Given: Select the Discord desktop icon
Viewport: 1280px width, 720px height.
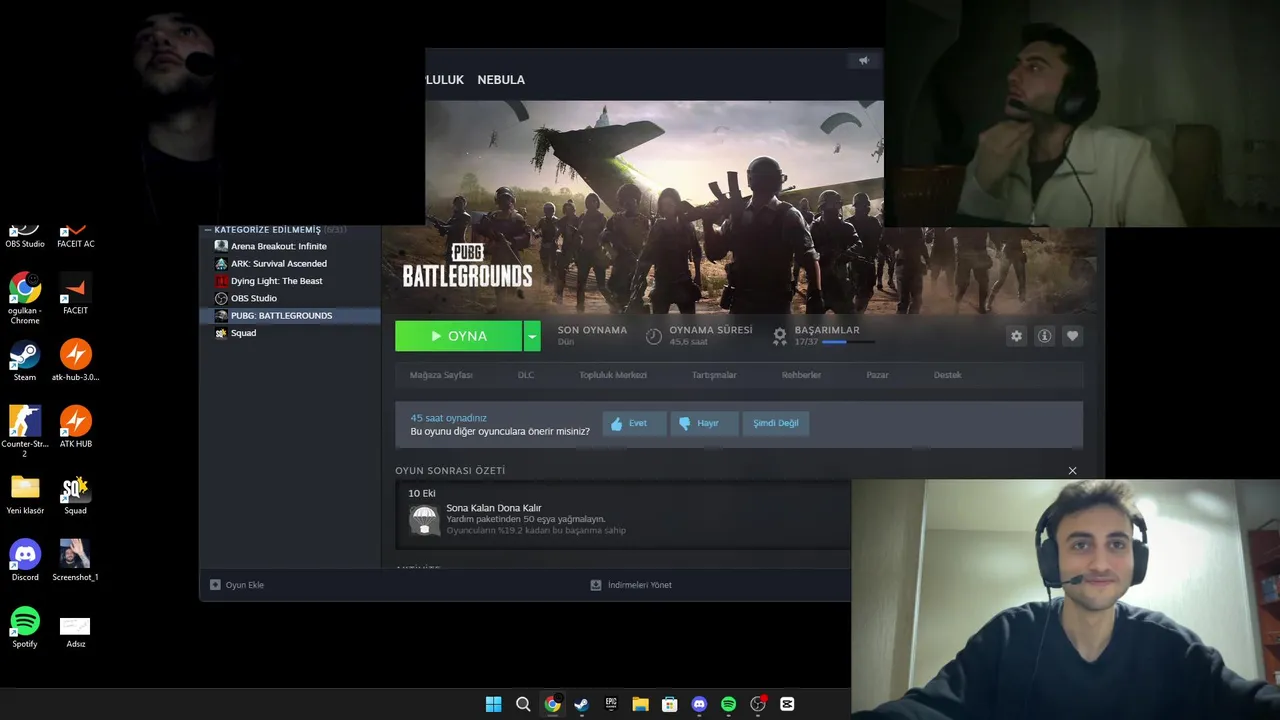Looking at the screenshot, I should [x=25, y=561].
